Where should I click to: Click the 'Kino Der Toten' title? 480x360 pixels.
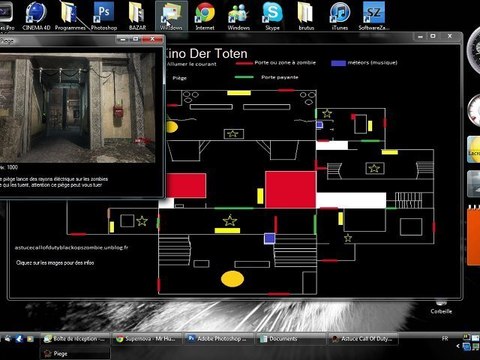coord(206,54)
